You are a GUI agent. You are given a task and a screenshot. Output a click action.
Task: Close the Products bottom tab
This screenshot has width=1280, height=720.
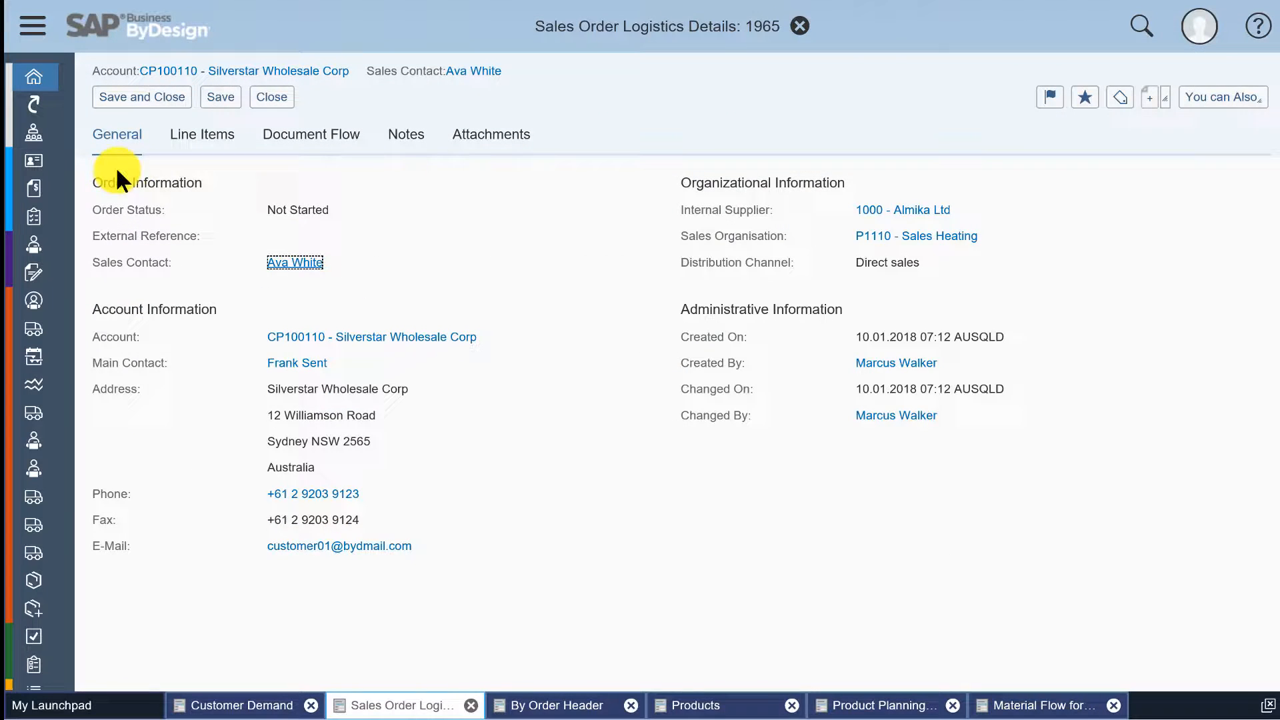point(792,705)
